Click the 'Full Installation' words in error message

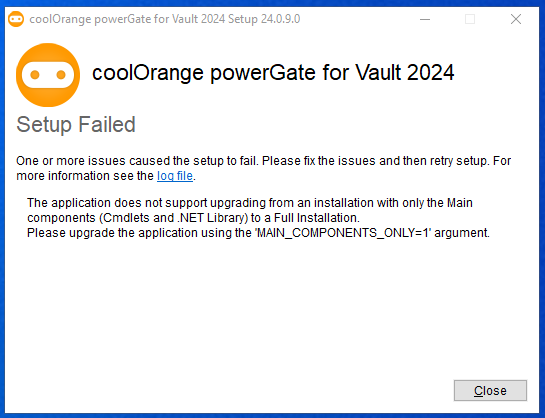coord(316,218)
